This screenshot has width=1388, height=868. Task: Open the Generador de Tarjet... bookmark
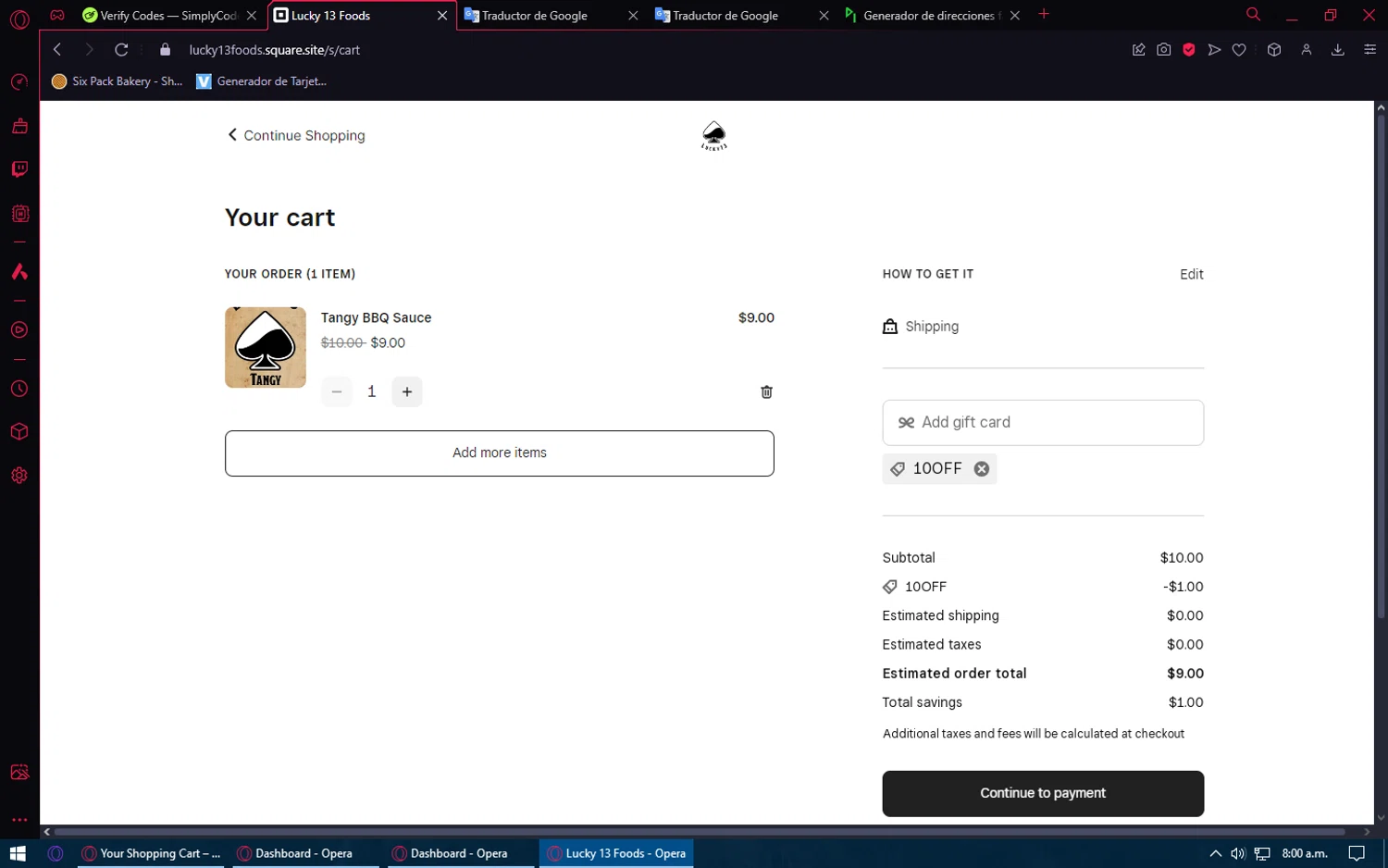[262, 81]
